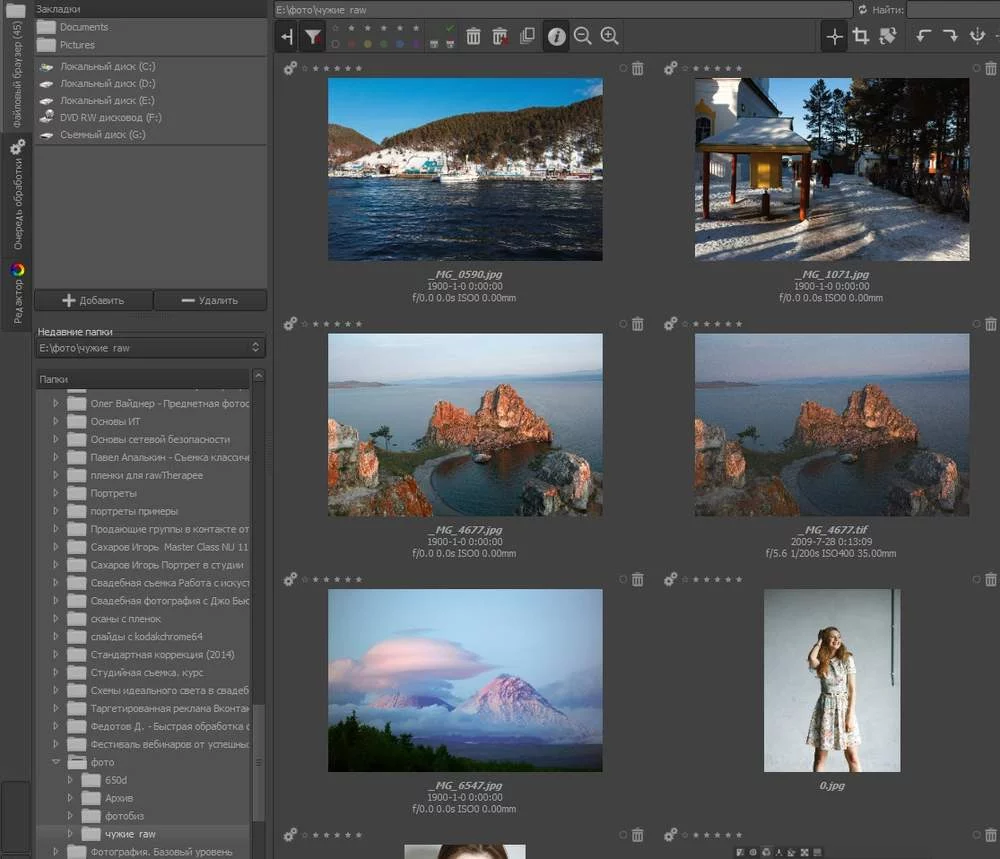This screenshot has height=859, width=1000.
Task: Toggle the circle marker above _MG_6547.jpg
Action: coord(623,579)
